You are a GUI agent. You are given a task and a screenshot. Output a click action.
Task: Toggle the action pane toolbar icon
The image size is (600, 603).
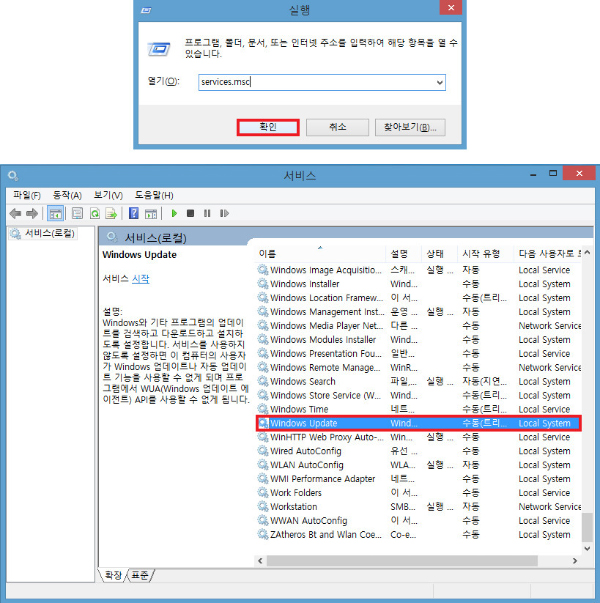(x=151, y=213)
